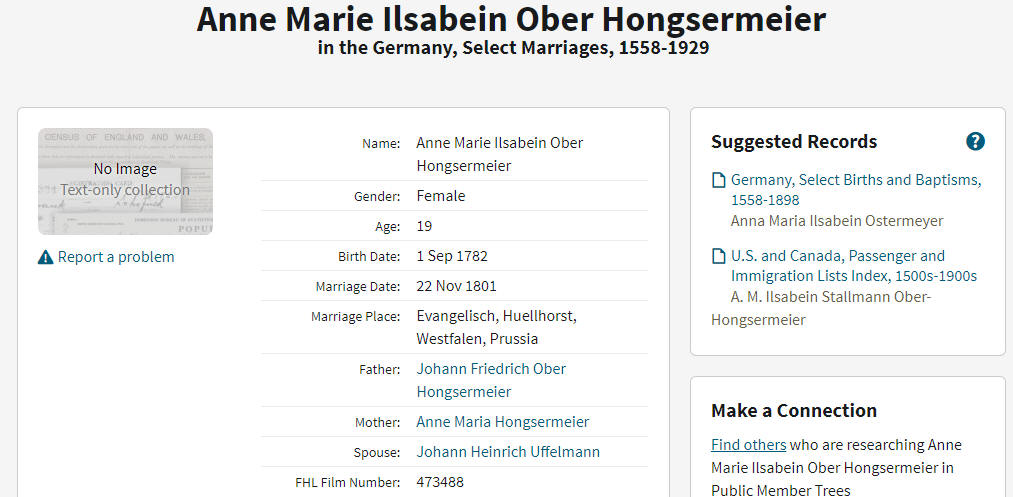
Task: Open the U.S. and Canada Passenger Lists record
Action: tap(853, 266)
